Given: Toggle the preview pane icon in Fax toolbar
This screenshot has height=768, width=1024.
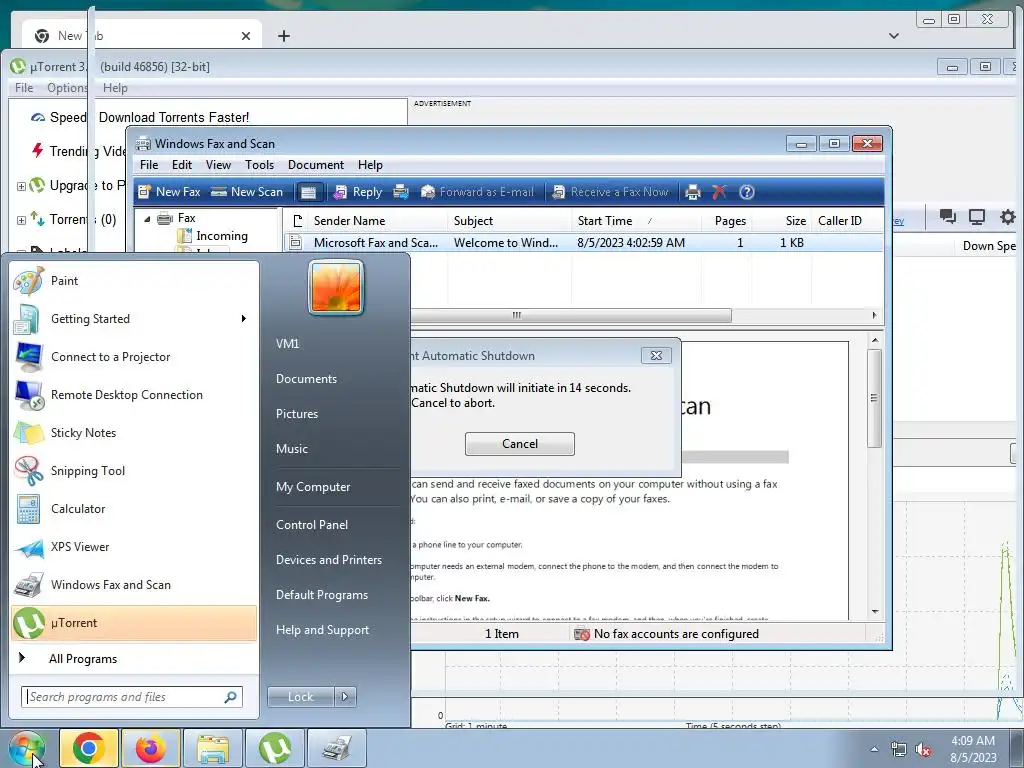Looking at the screenshot, I should coord(309,192).
